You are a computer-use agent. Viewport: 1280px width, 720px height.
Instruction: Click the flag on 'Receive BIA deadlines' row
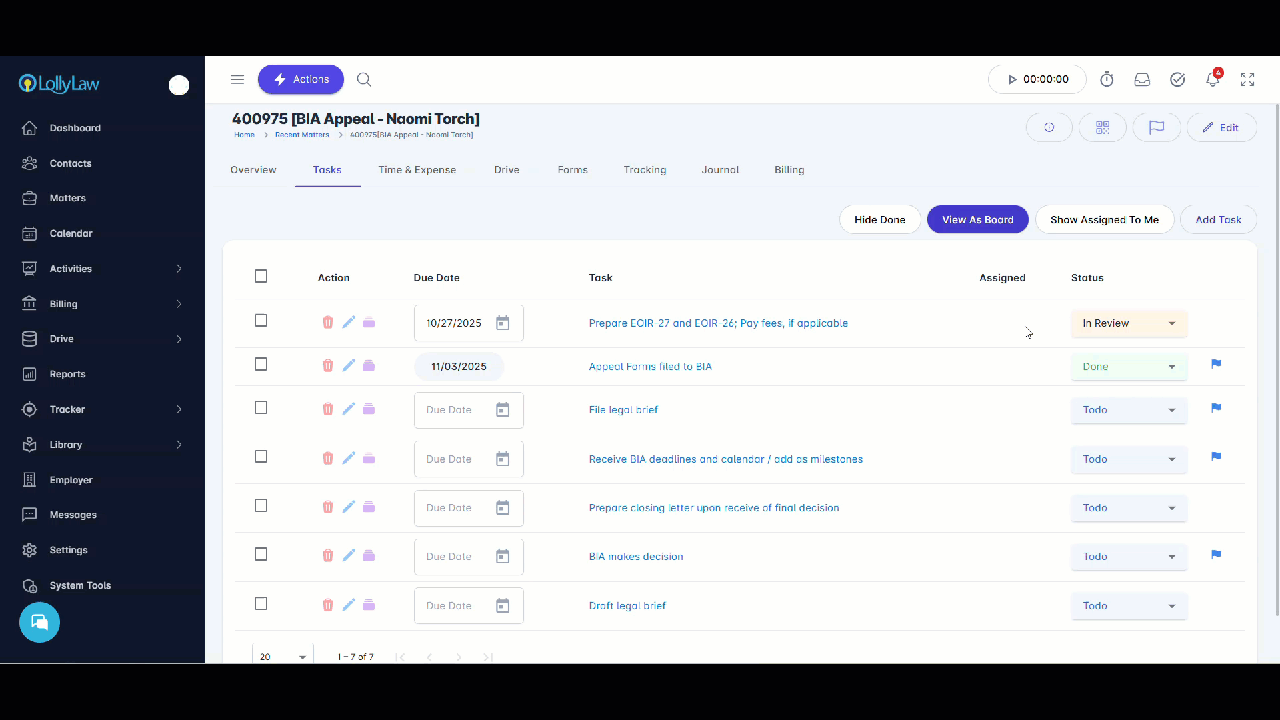click(1216, 457)
